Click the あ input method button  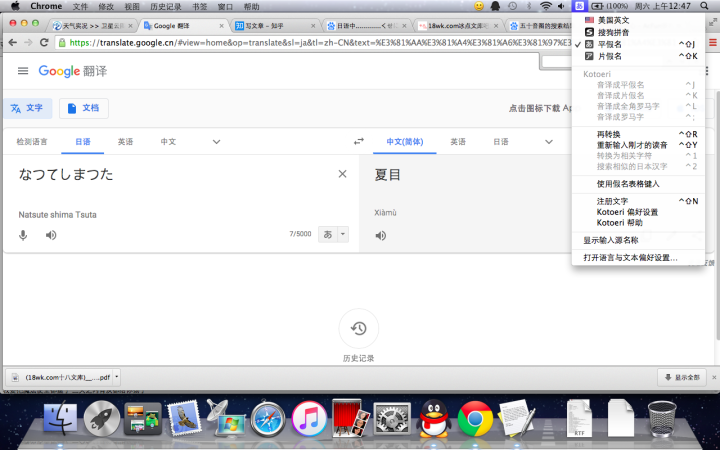pos(328,234)
